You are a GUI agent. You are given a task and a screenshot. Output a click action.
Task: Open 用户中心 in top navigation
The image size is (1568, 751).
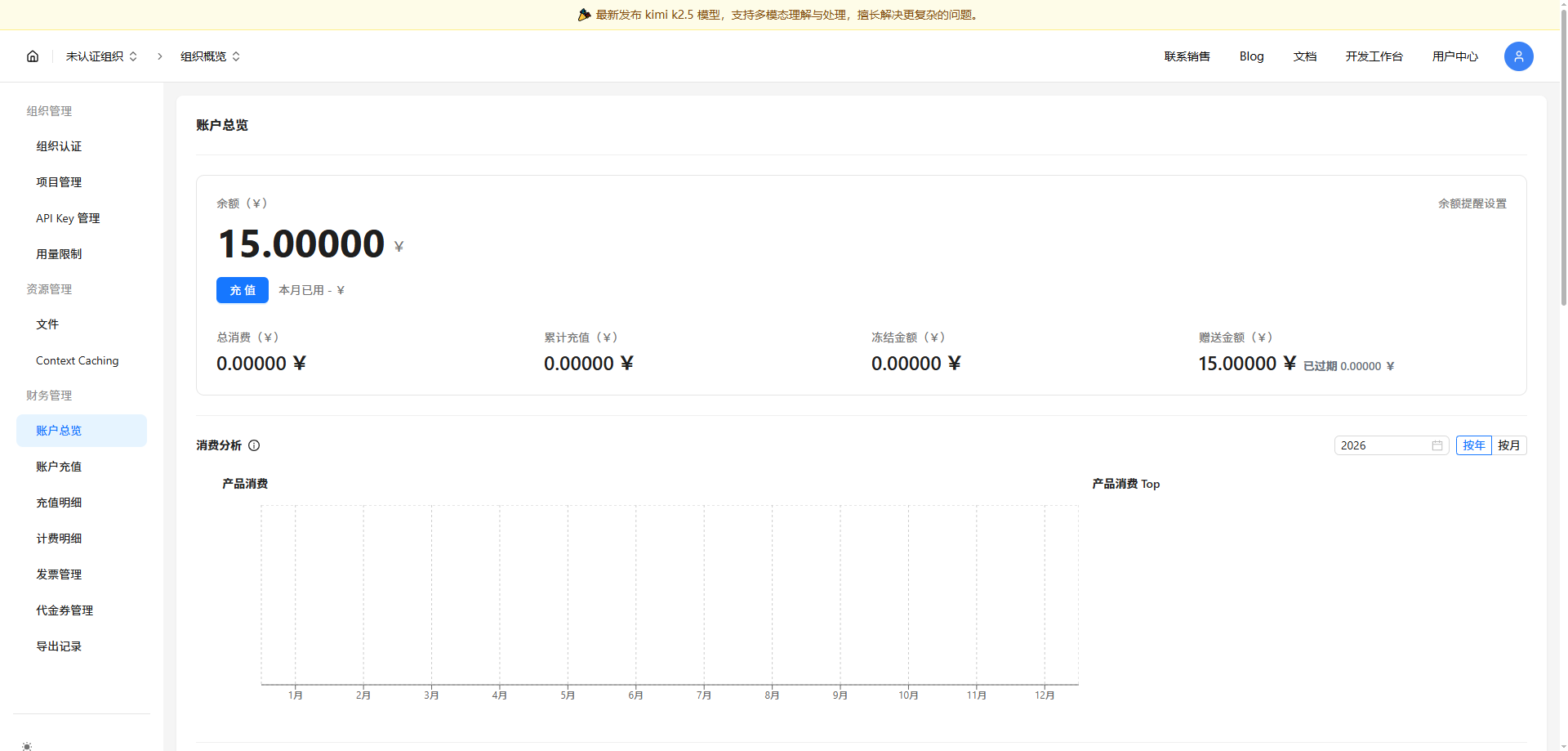1454,56
